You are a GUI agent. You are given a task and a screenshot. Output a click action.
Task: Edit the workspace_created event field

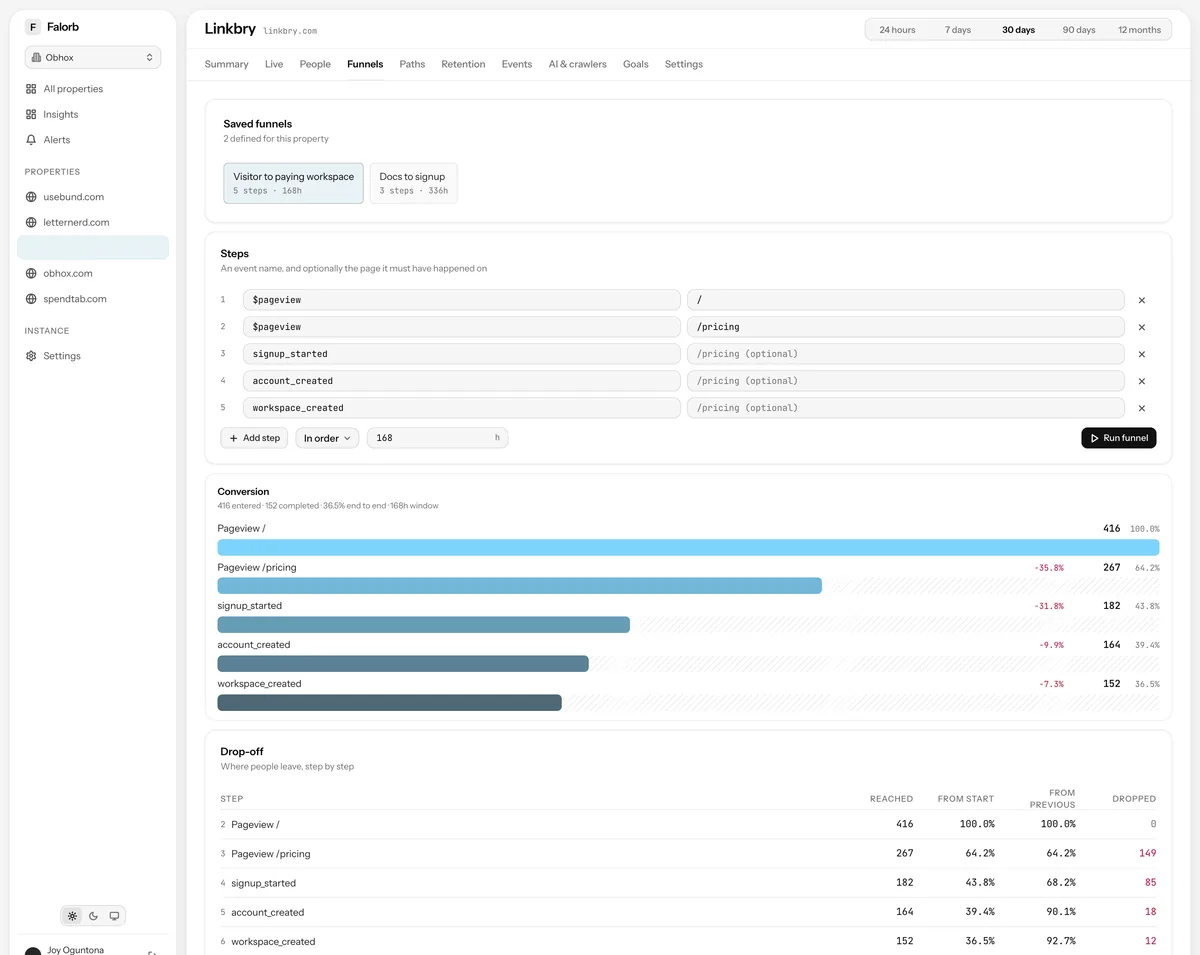pyautogui.click(x=461, y=408)
